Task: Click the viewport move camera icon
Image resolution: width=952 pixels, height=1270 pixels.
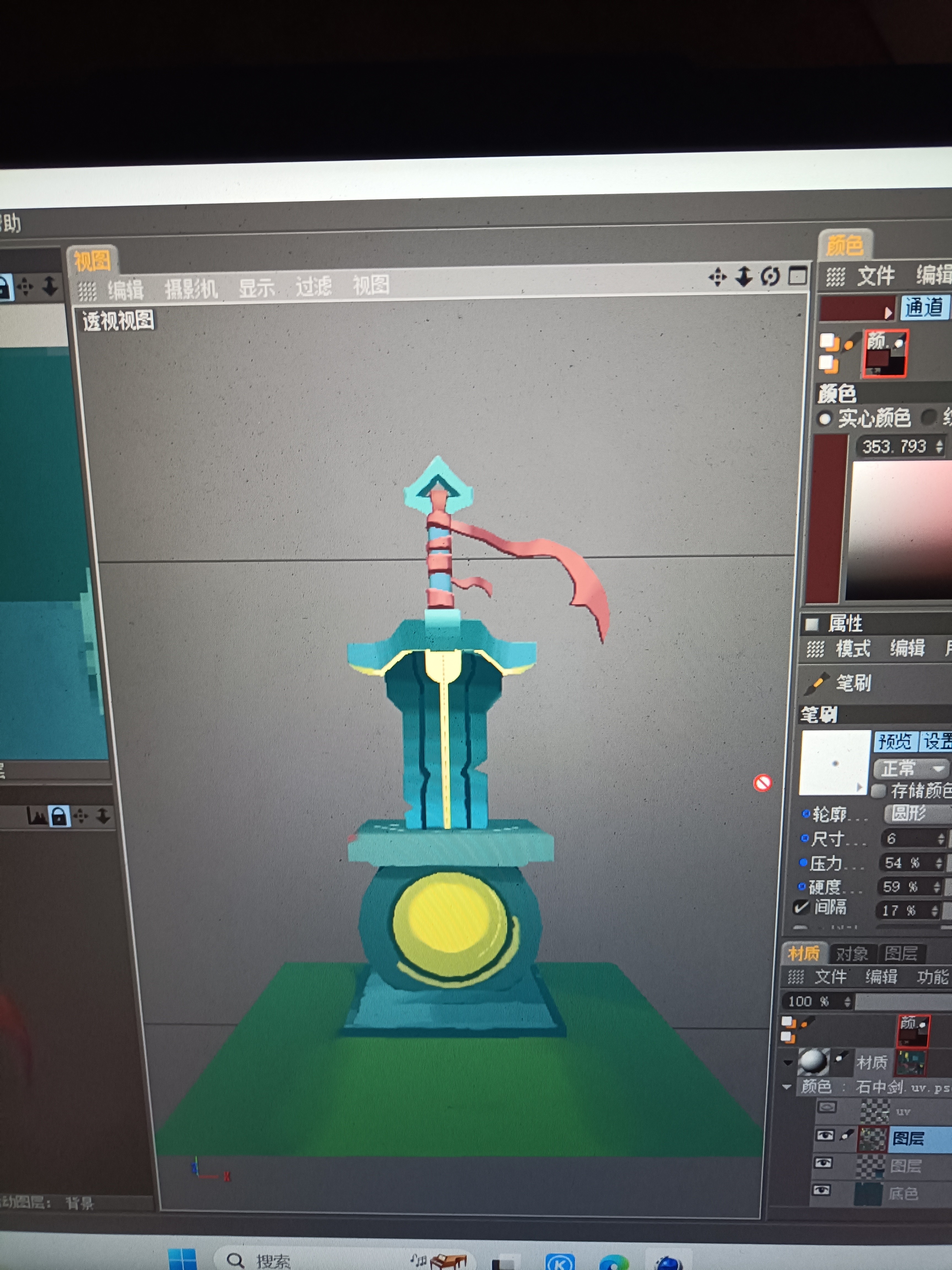Action: (x=717, y=278)
